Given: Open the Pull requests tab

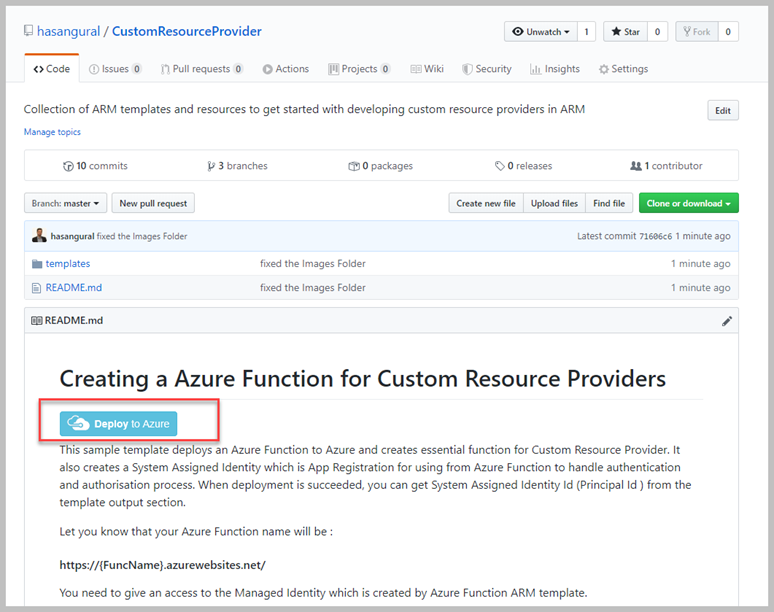Looking at the screenshot, I should point(201,69).
